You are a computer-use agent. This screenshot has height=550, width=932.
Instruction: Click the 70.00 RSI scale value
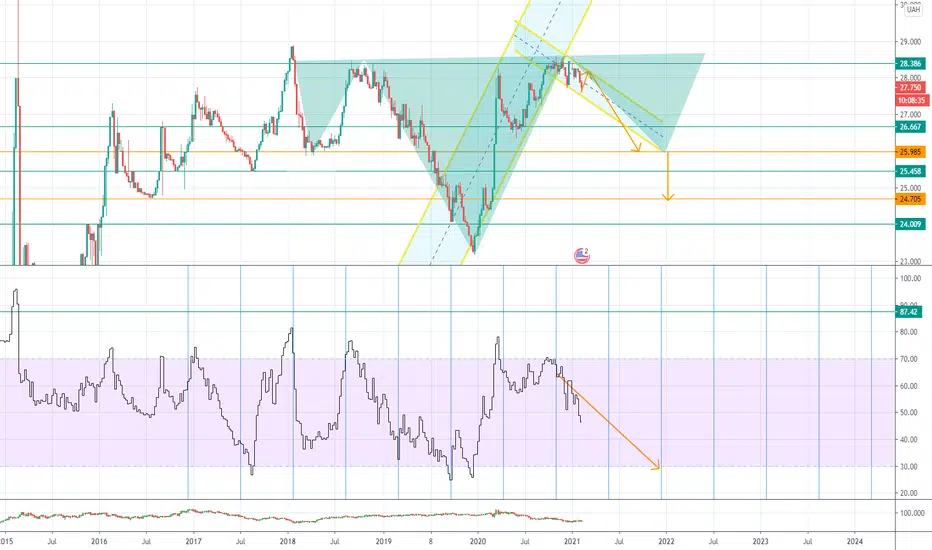pos(908,359)
